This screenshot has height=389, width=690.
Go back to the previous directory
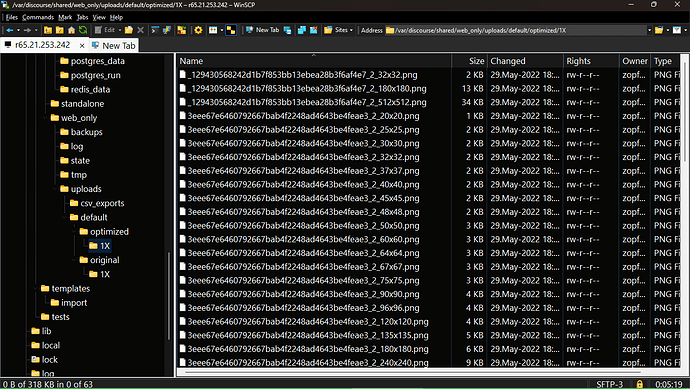pyautogui.click(x=10, y=30)
